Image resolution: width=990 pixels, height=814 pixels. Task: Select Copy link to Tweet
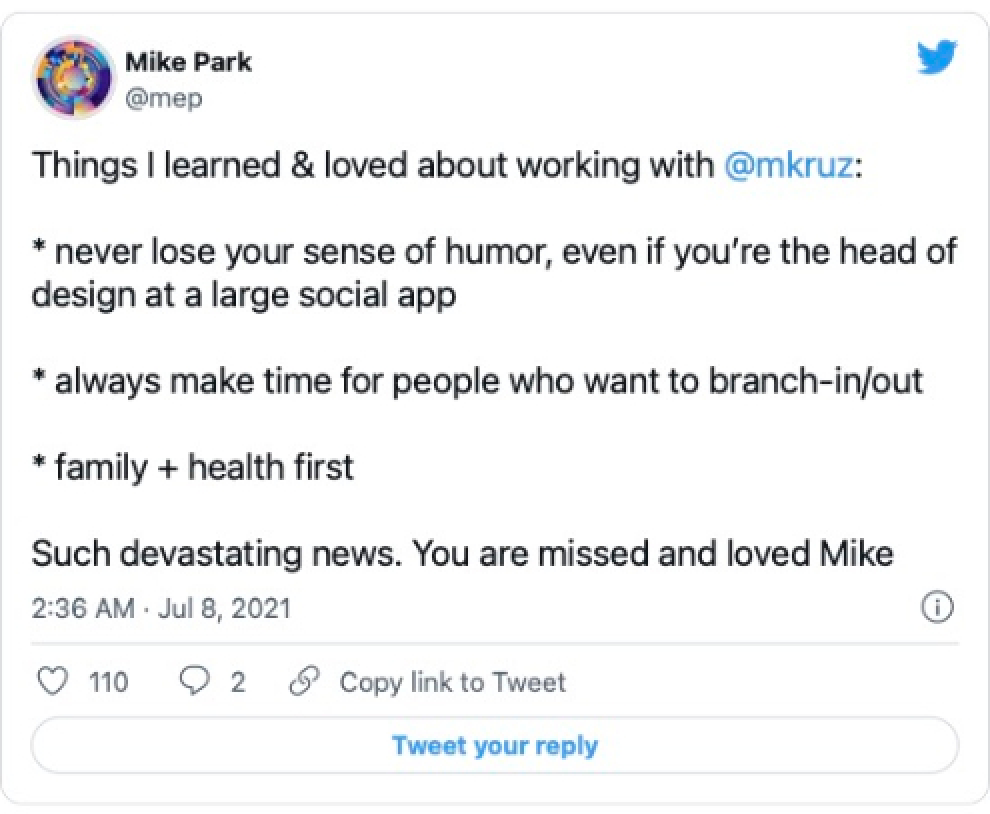pos(452,683)
